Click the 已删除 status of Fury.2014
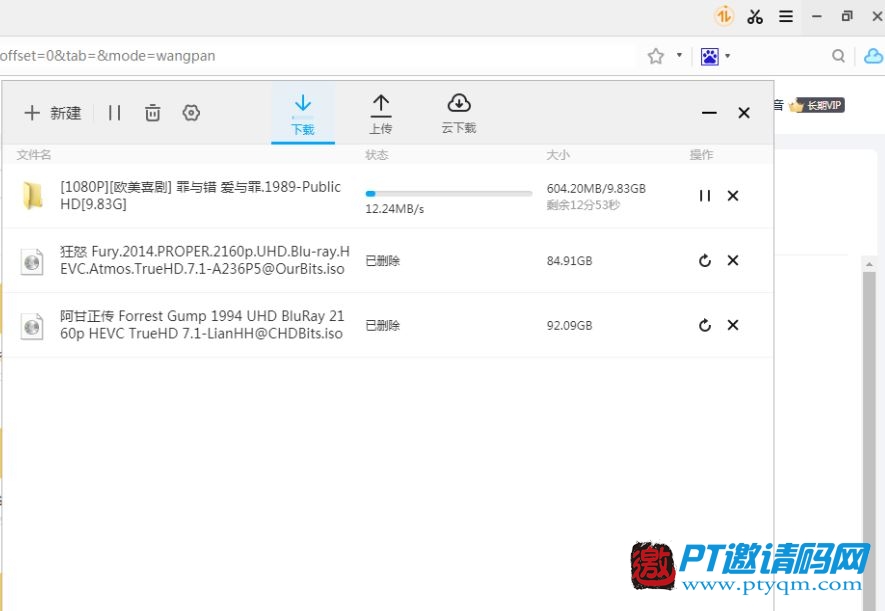 (x=382, y=261)
